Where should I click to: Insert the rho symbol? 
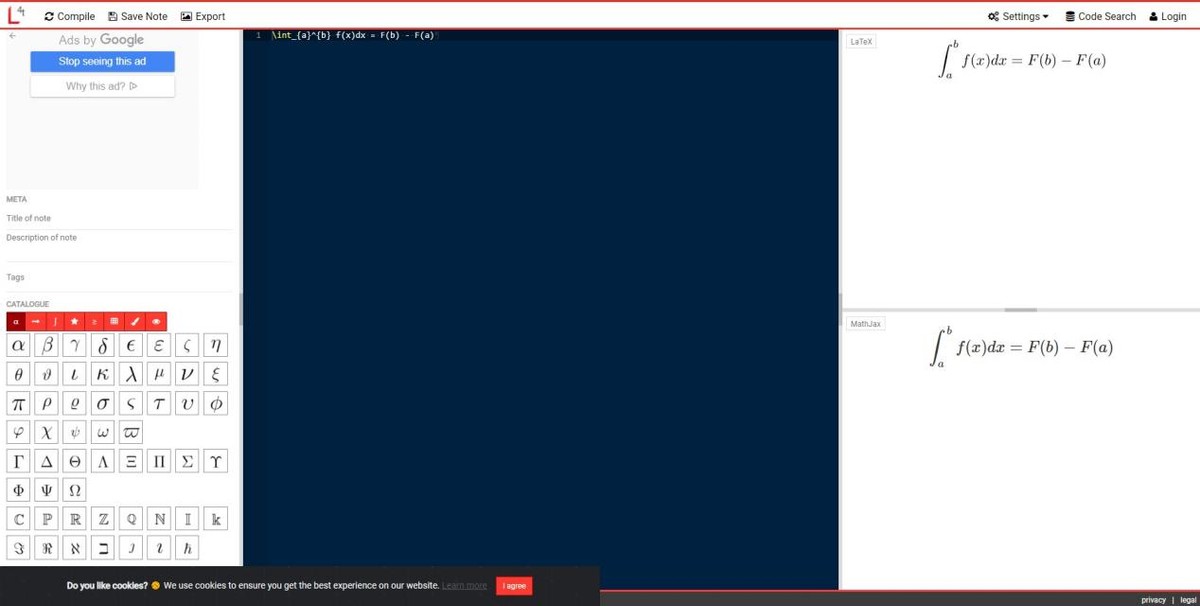pyautogui.click(x=46, y=404)
